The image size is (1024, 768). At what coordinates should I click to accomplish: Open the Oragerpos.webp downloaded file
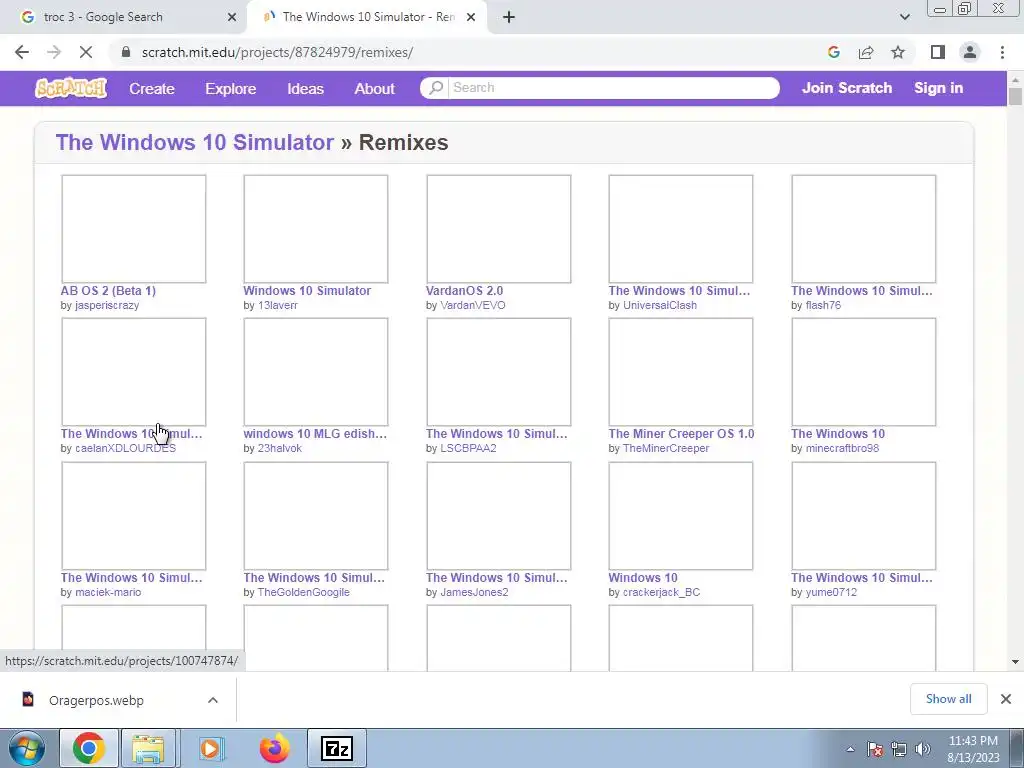[97, 700]
